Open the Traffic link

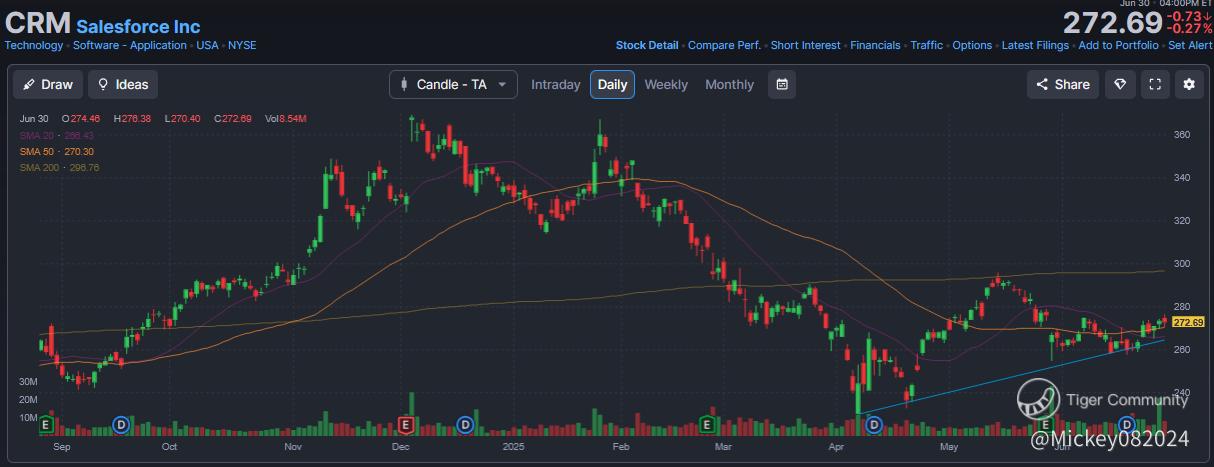coord(927,45)
